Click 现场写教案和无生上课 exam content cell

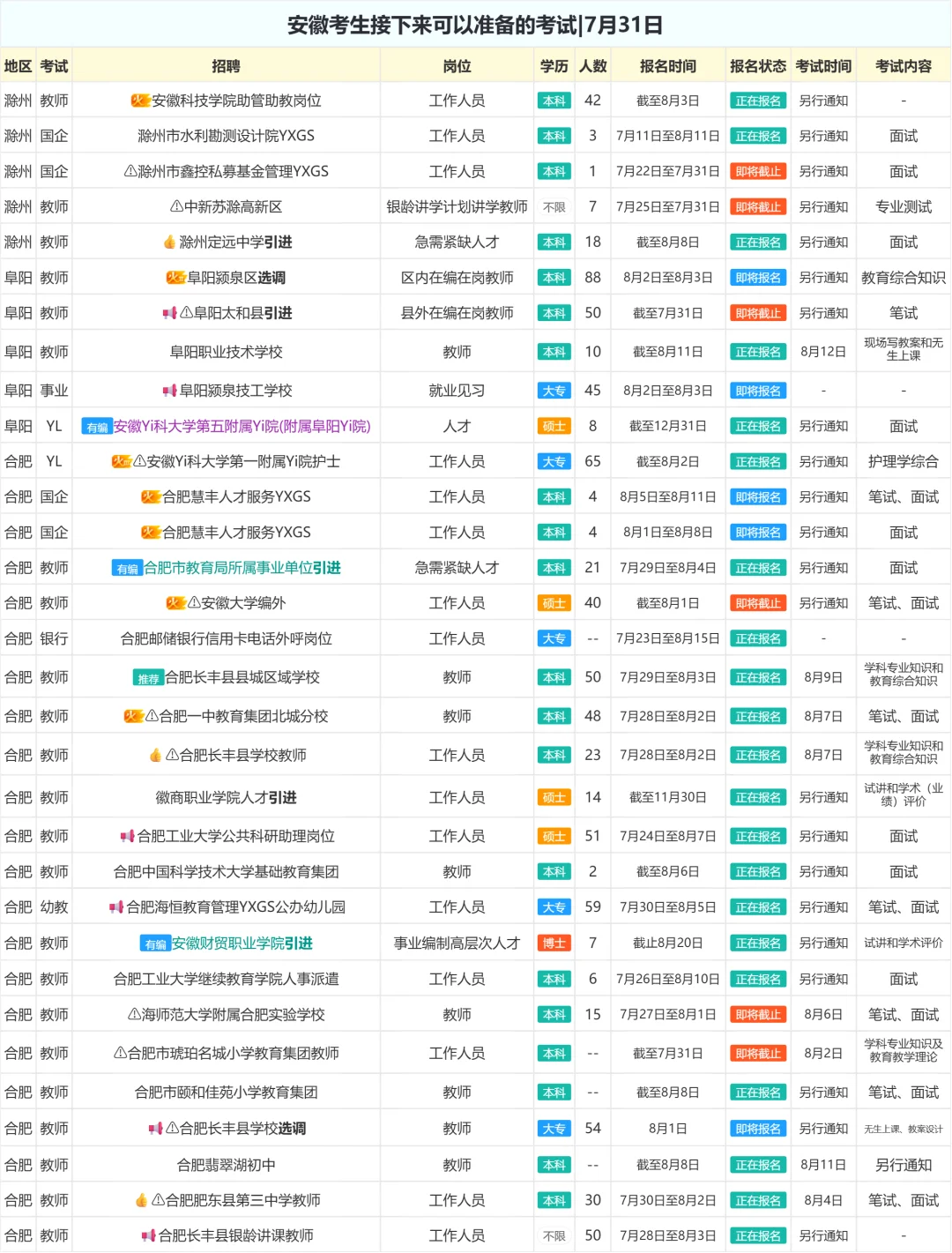pyautogui.click(x=904, y=349)
